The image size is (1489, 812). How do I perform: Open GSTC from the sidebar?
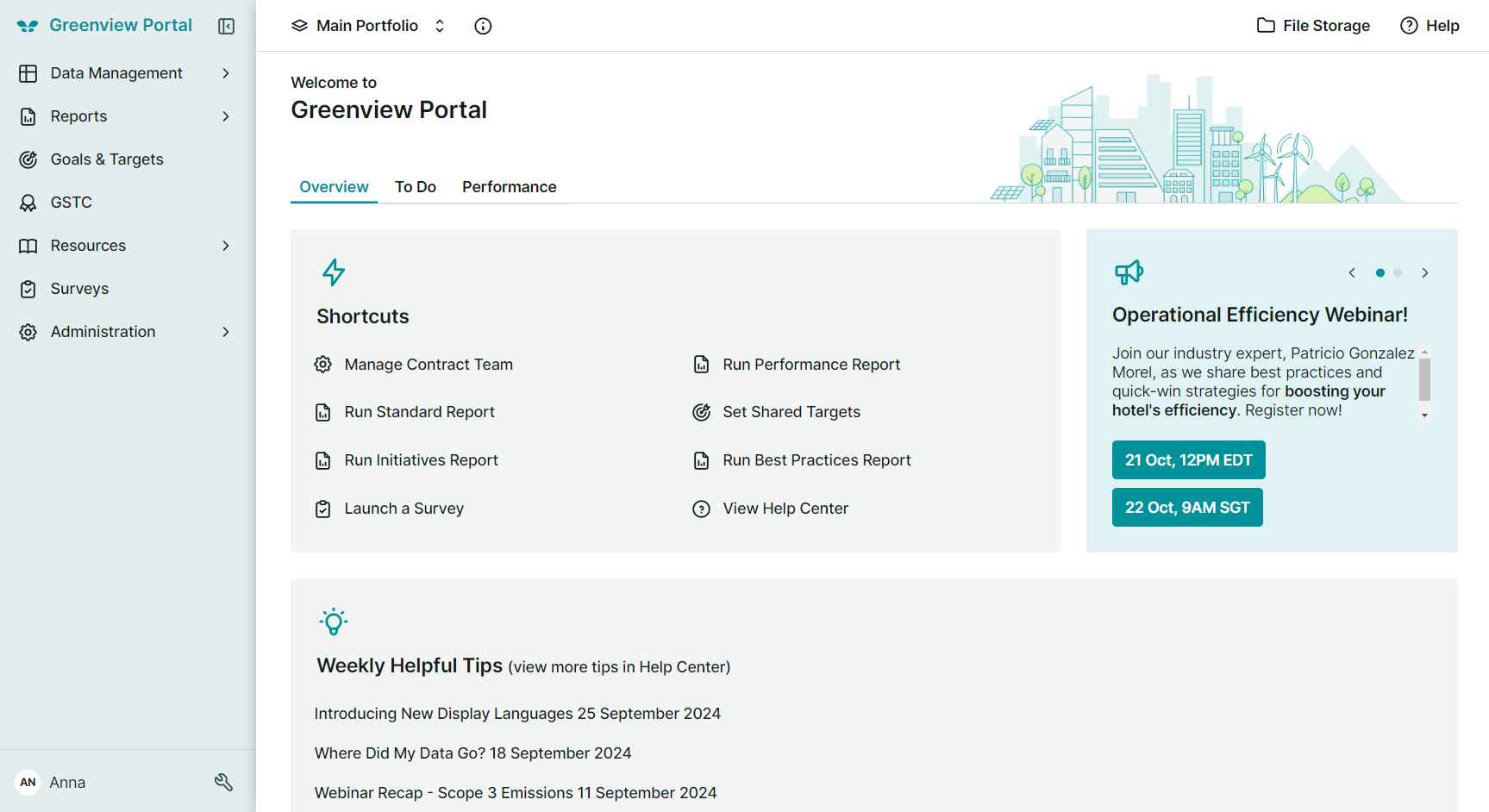click(71, 203)
